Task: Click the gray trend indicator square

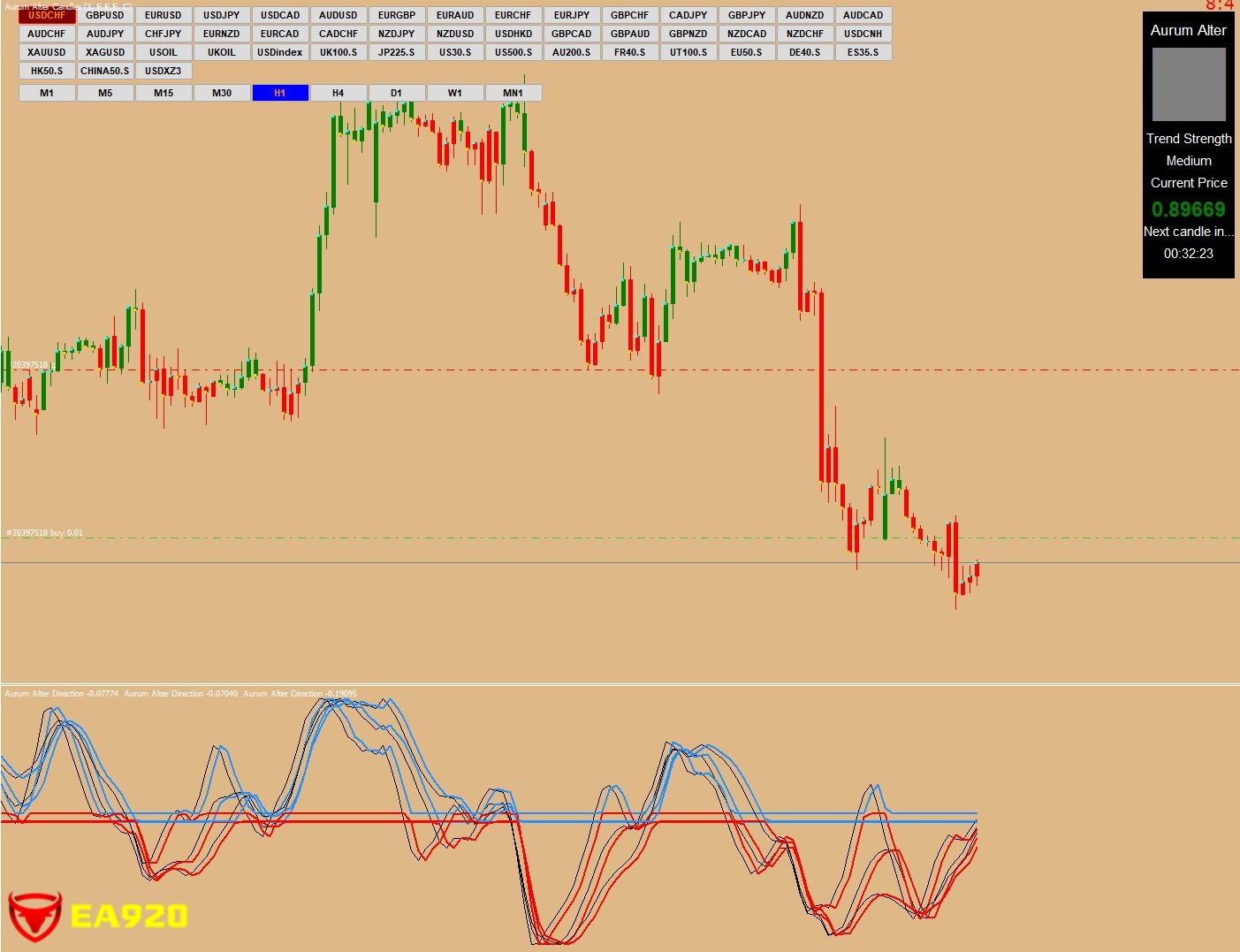Action: pos(1189,85)
